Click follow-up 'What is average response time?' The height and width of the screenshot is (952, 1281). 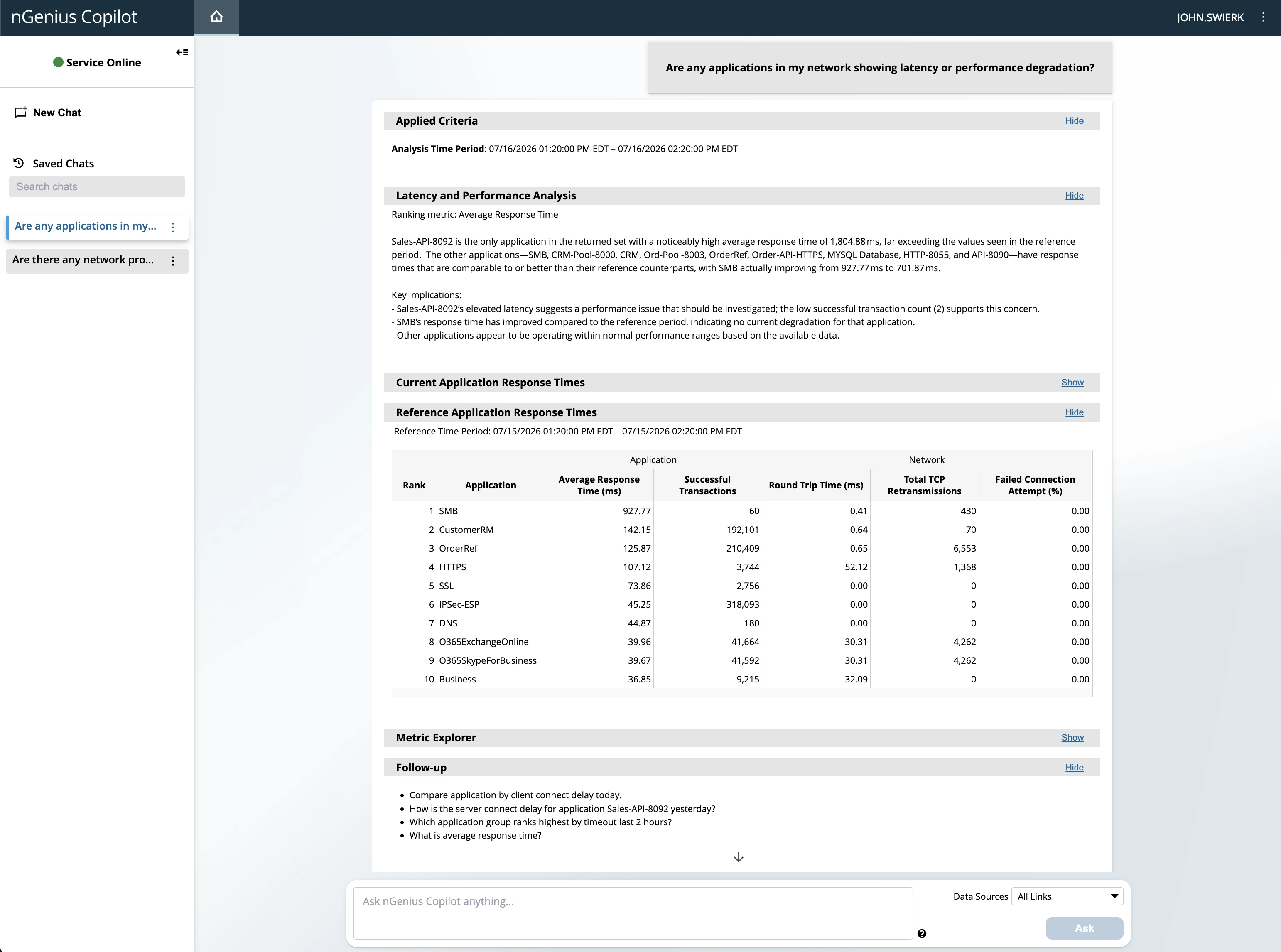476,836
